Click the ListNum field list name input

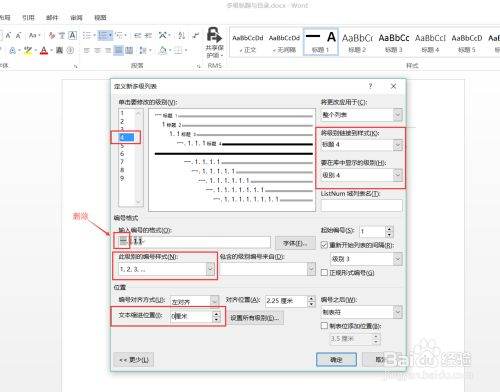click(x=361, y=205)
